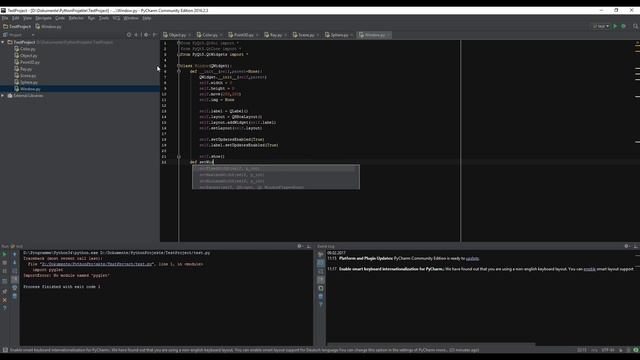Collapse the TestProject root folder
This screenshot has height=360, width=640.
pos(3,42)
